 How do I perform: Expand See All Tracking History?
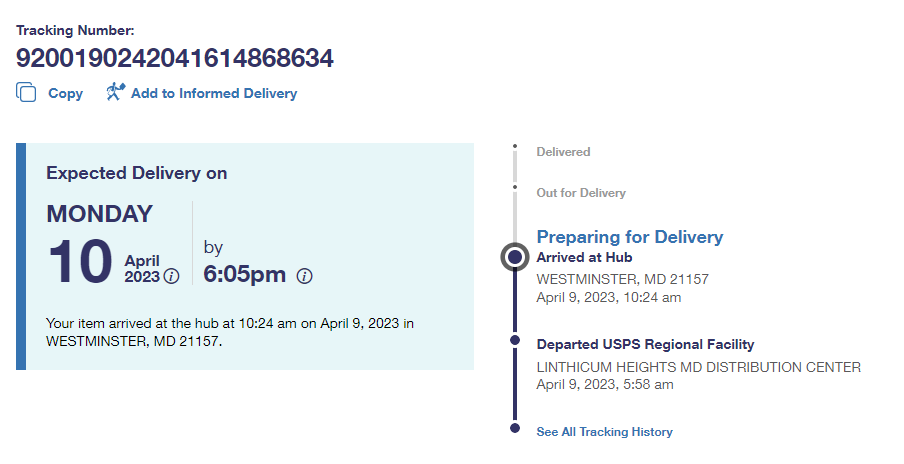point(604,432)
